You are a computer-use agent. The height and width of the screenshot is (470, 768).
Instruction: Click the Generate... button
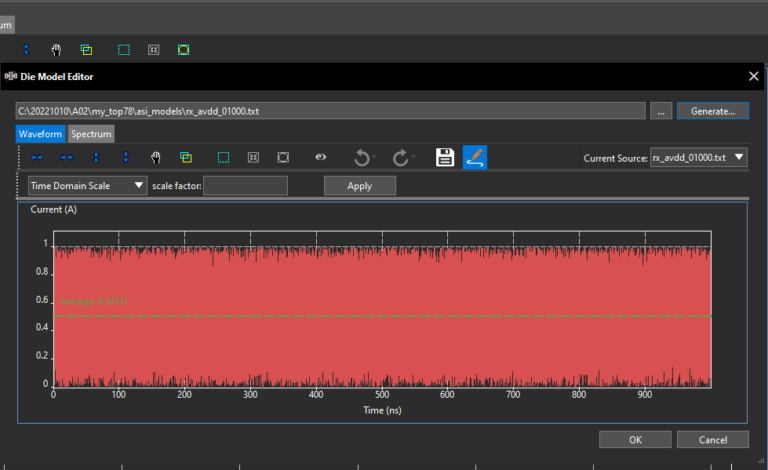(x=712, y=111)
